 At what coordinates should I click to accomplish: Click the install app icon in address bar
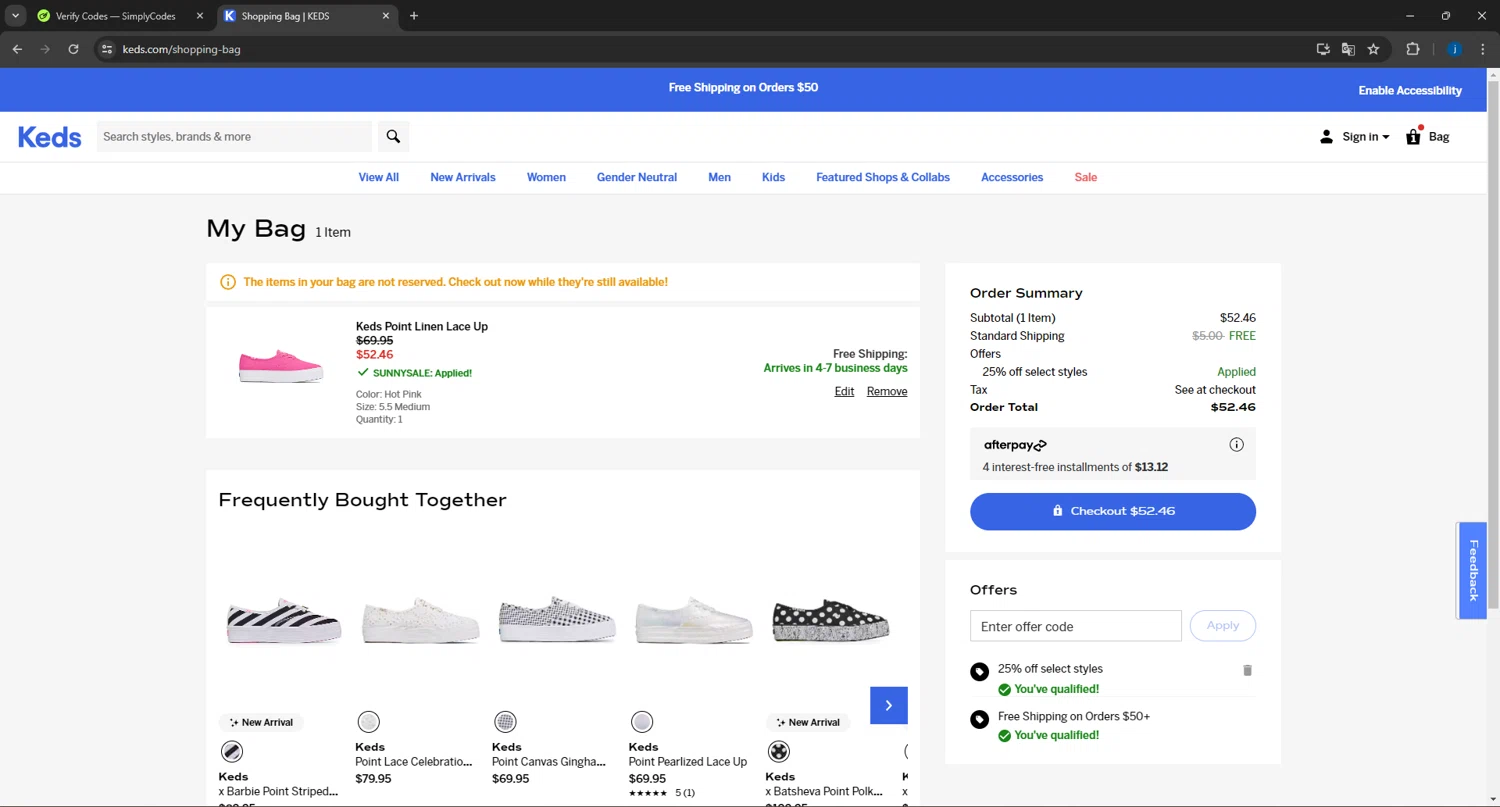point(1323,49)
